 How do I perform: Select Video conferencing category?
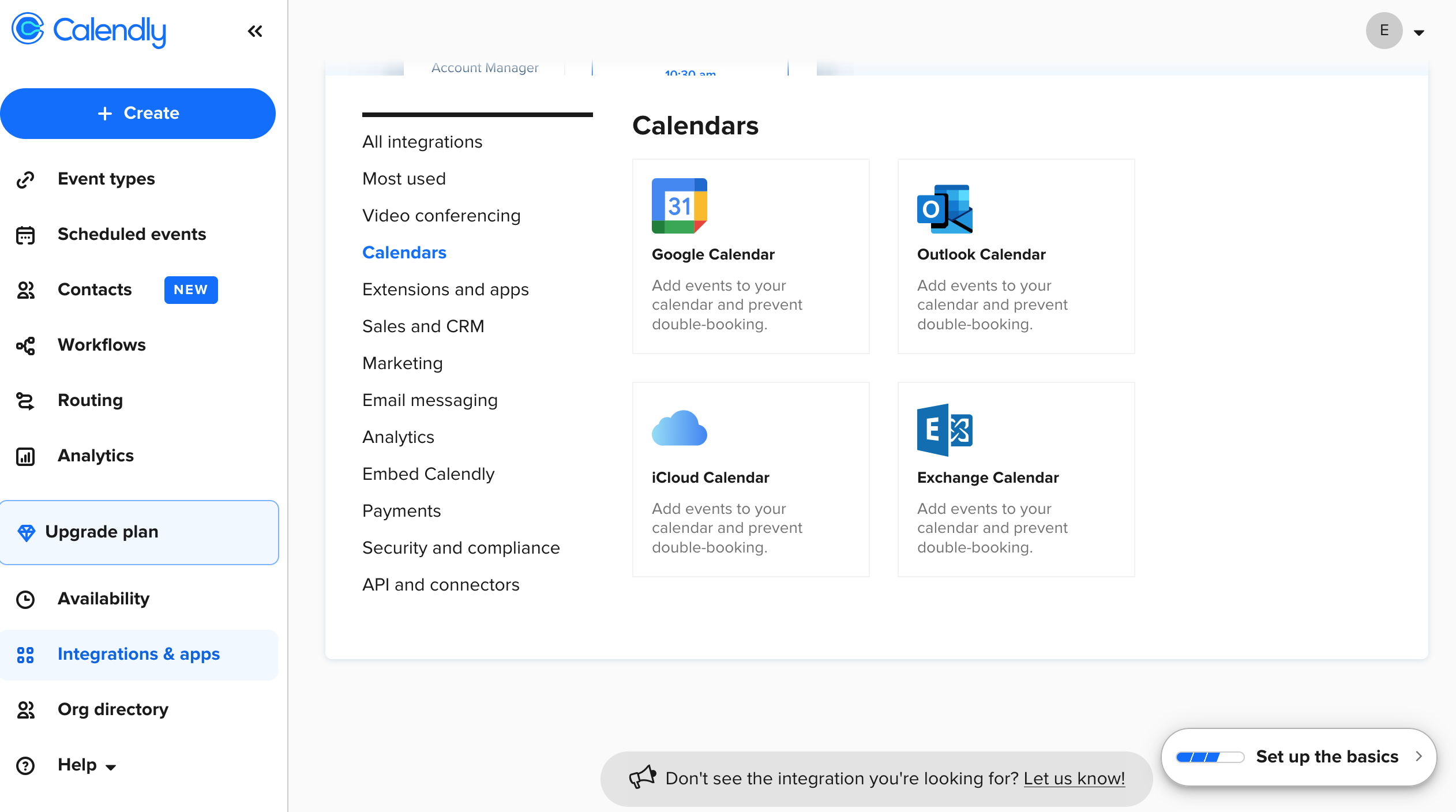tap(441, 216)
